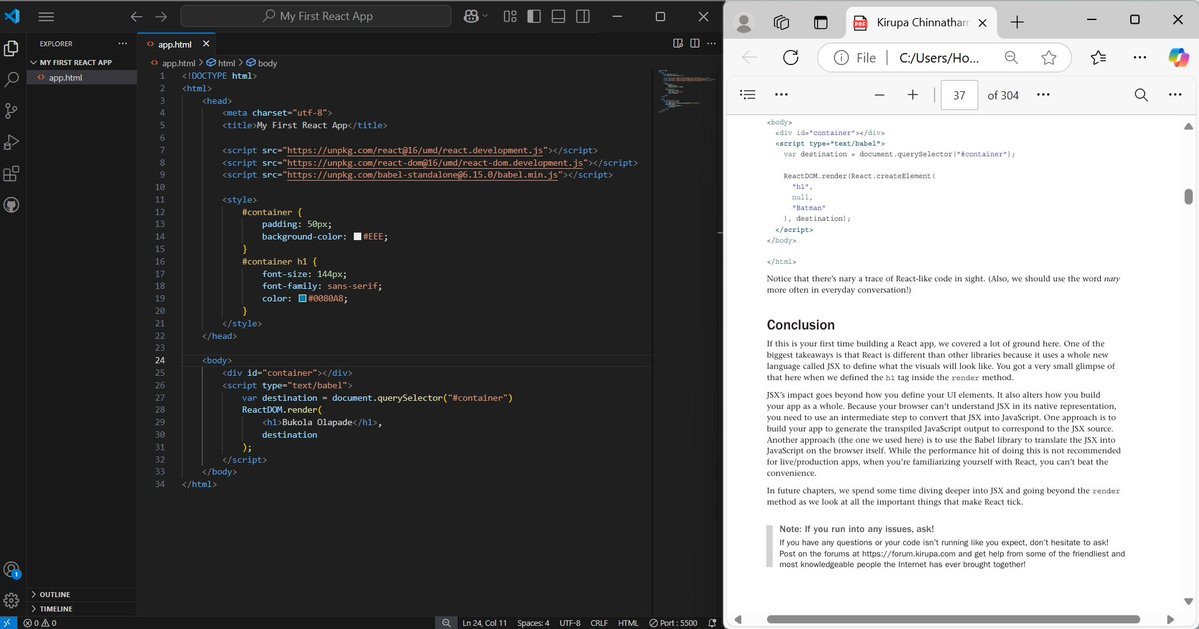Open Edge Settings and more menu

click(x=1139, y=57)
